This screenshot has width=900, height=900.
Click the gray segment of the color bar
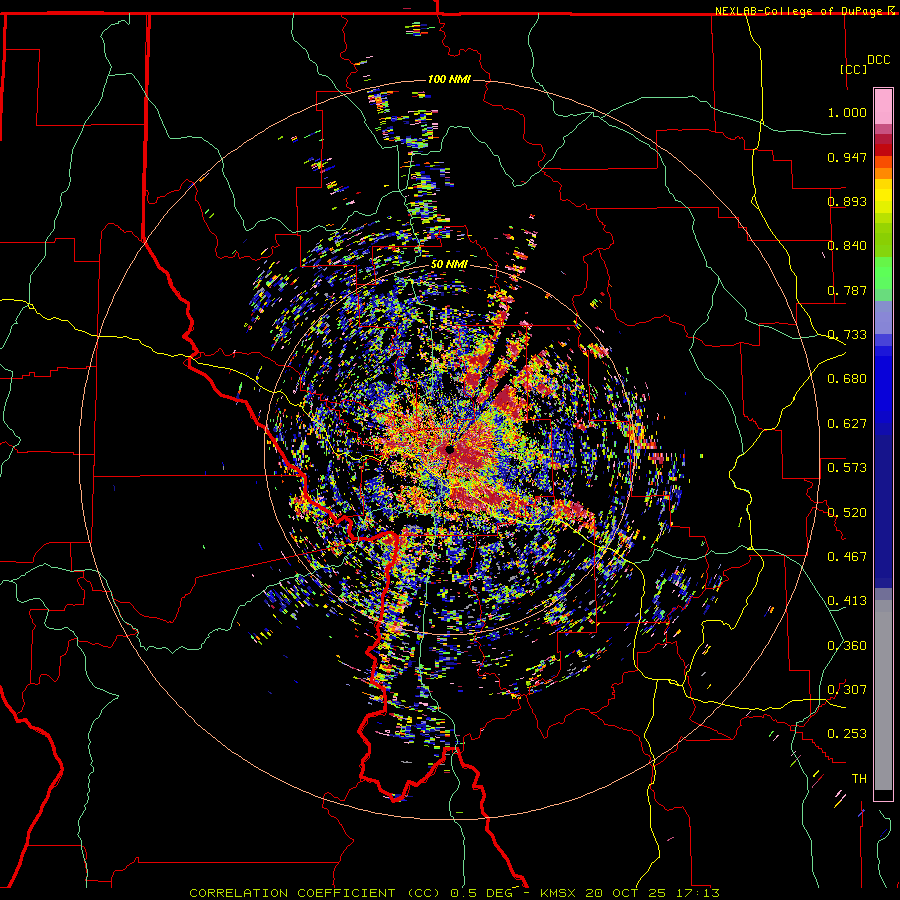pos(883,695)
